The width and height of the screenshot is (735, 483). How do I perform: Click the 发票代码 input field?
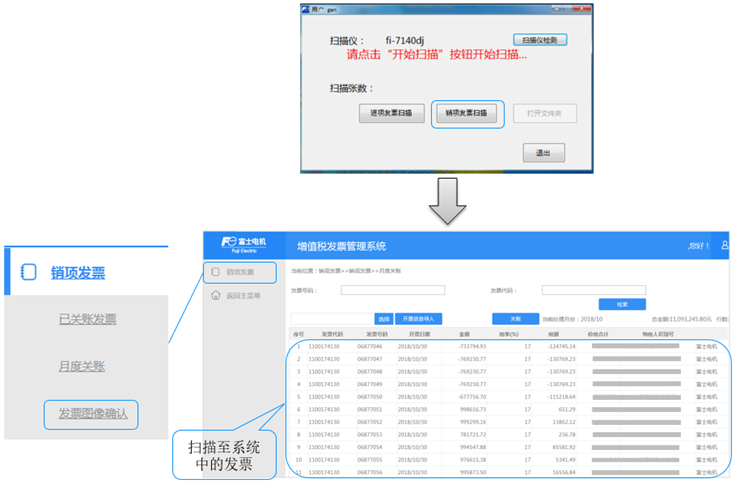click(x=593, y=291)
